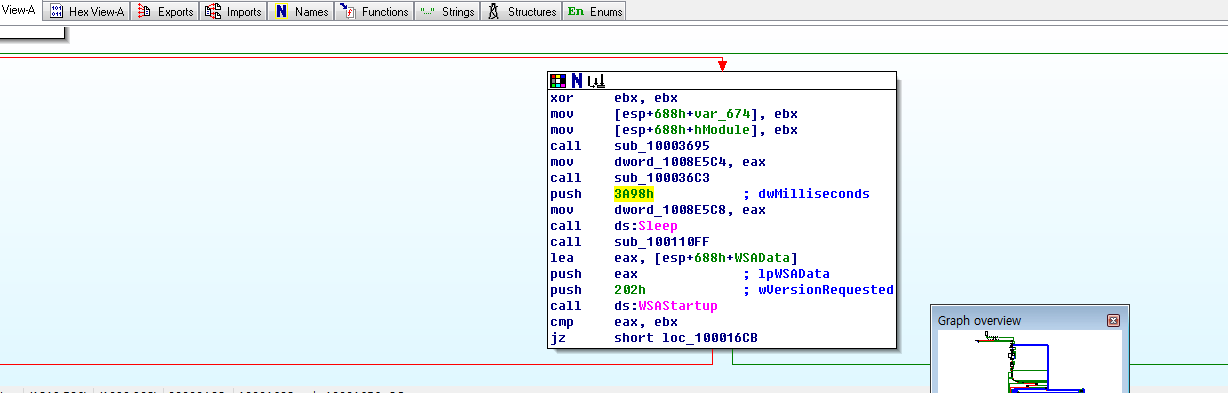
Task: Click the Imports tab icon
Action: 212,12
